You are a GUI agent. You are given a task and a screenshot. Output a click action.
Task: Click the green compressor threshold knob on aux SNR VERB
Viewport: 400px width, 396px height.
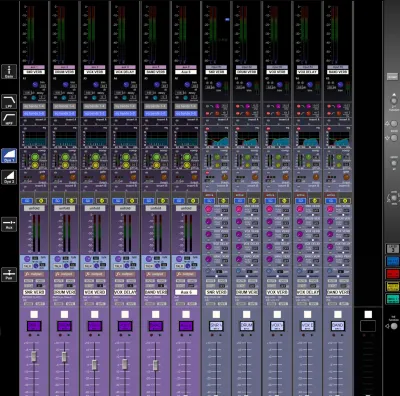(x=35, y=157)
